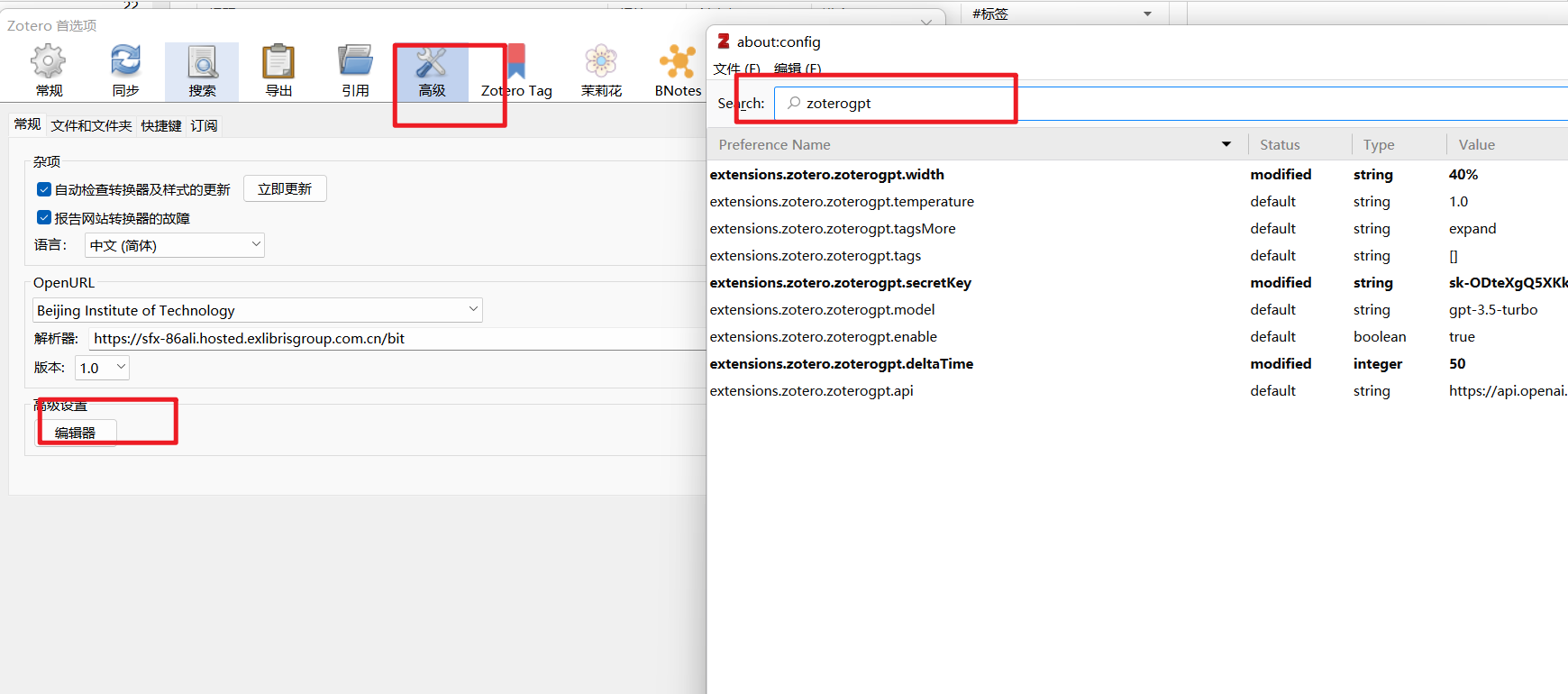Click the about:config Search field containing zoterogpt
1568x694 pixels.
(1171, 103)
